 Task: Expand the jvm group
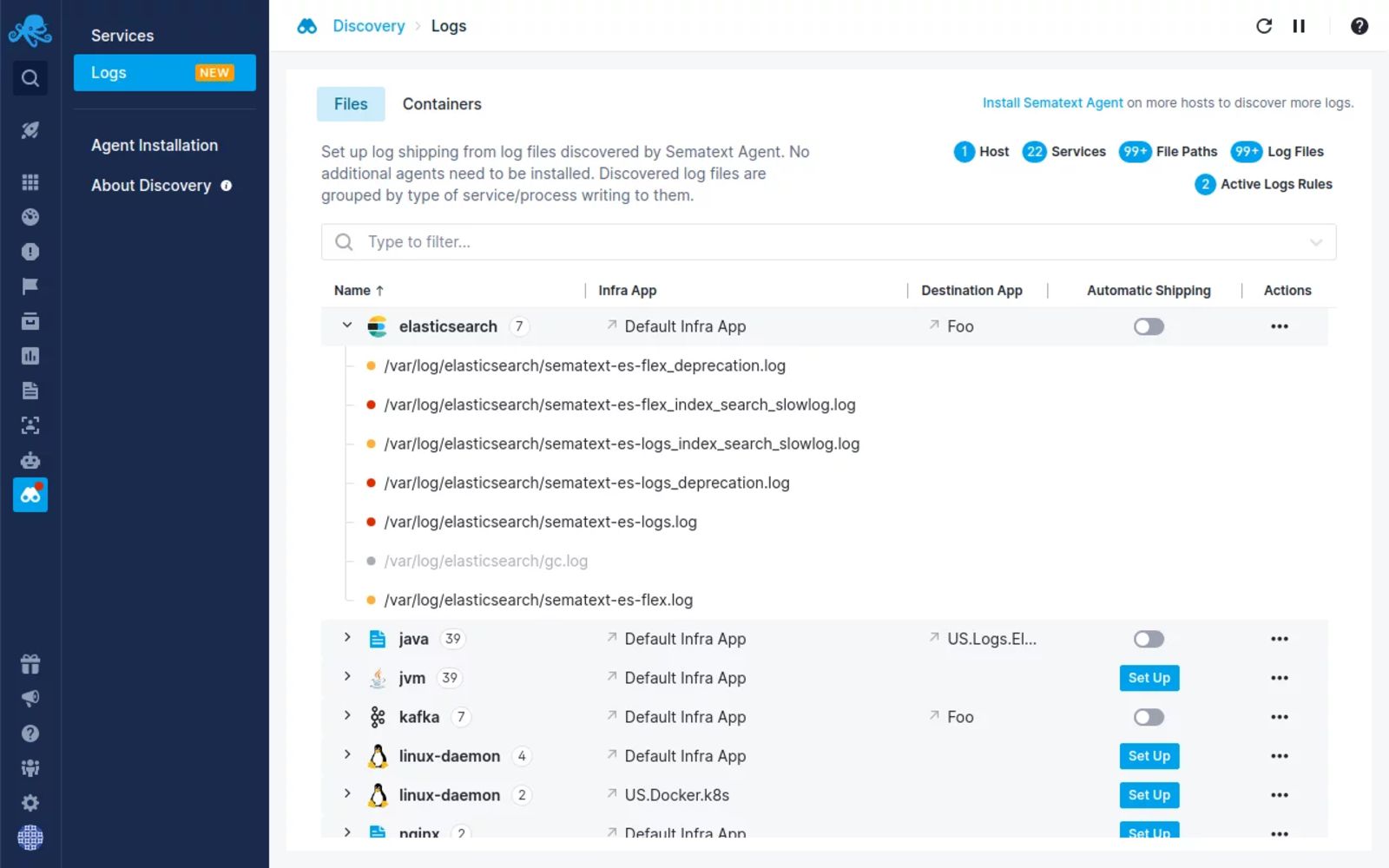point(347,677)
